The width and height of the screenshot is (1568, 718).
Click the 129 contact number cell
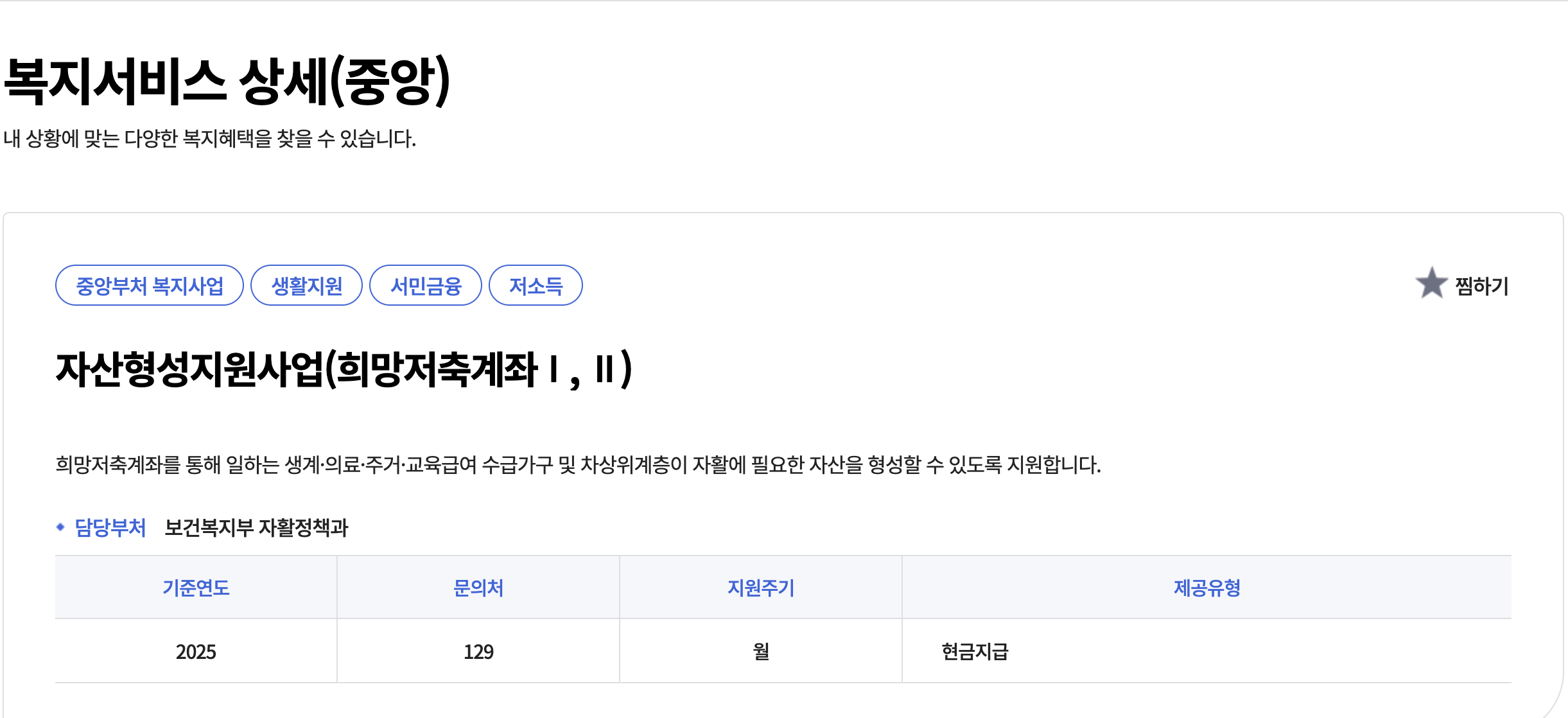(478, 651)
